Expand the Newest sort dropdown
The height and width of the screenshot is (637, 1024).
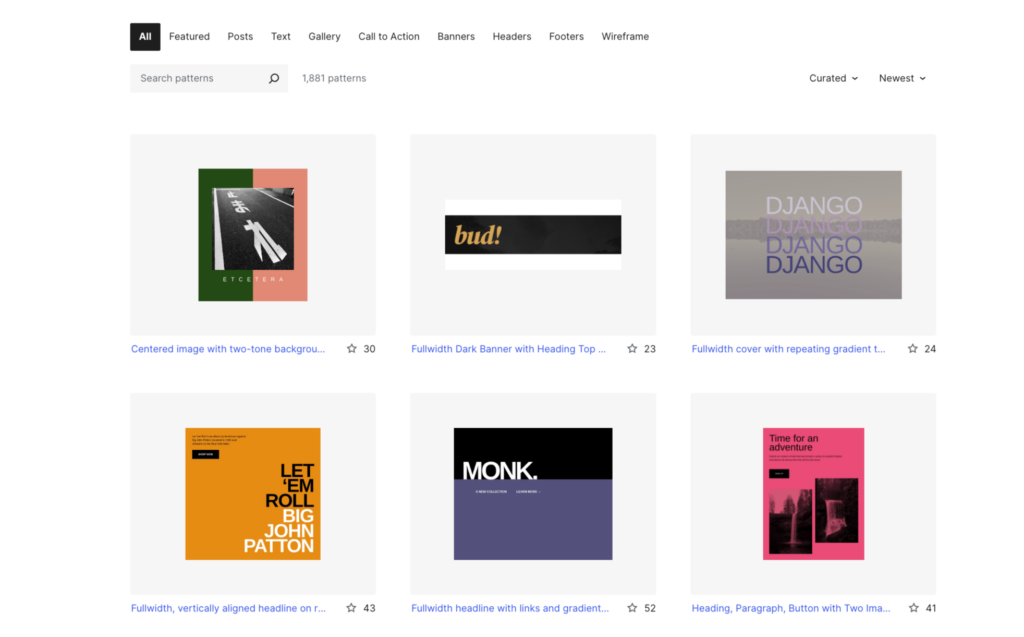902,78
